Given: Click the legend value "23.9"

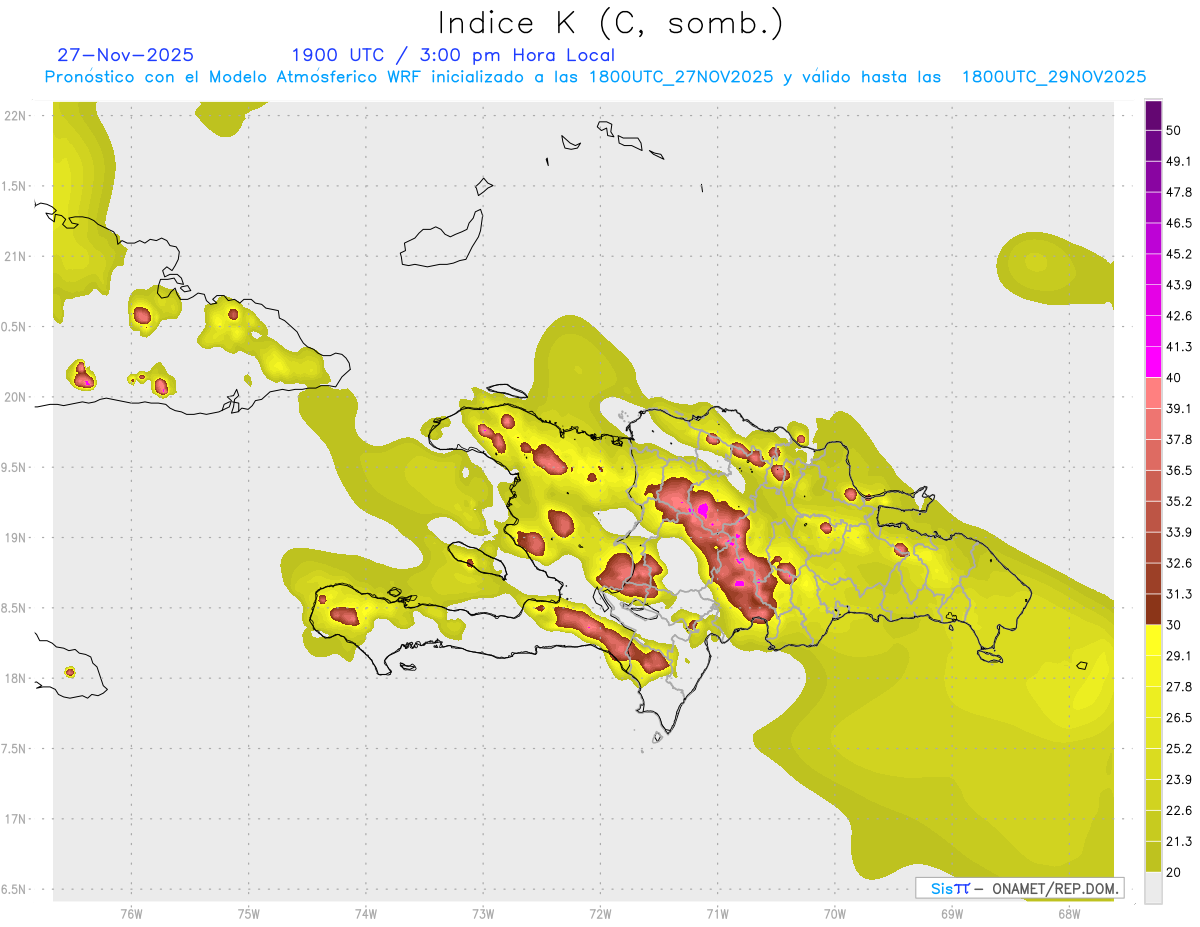Looking at the screenshot, I should [x=1179, y=779].
